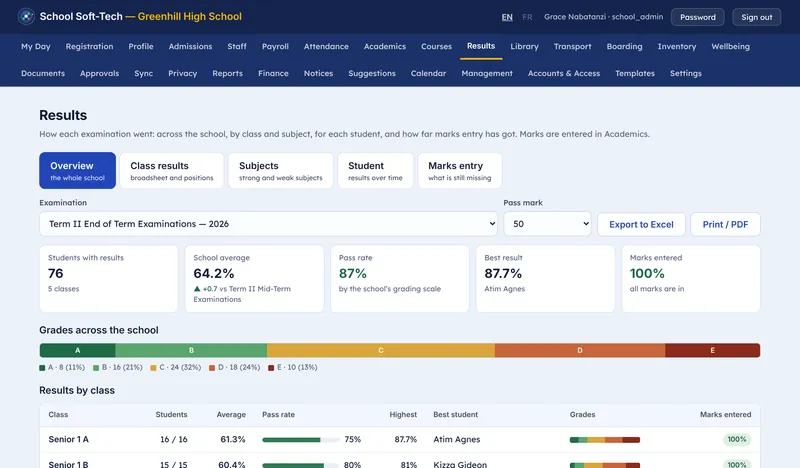This screenshot has width=800, height=468.
Task: Open the Marks entry tab
Action: [460, 170]
